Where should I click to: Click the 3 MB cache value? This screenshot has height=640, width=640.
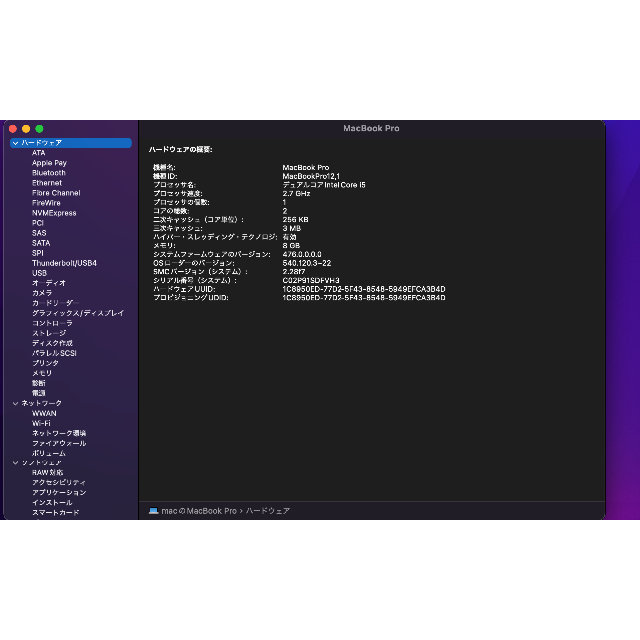[x=291, y=228]
